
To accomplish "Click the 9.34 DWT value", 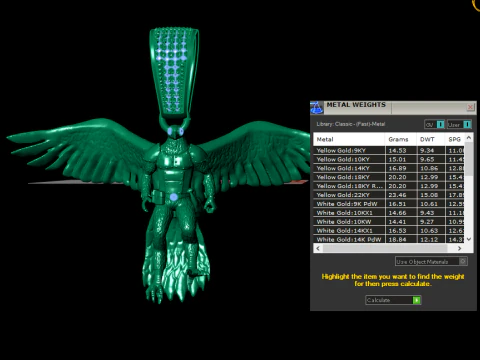I will [x=427, y=150].
